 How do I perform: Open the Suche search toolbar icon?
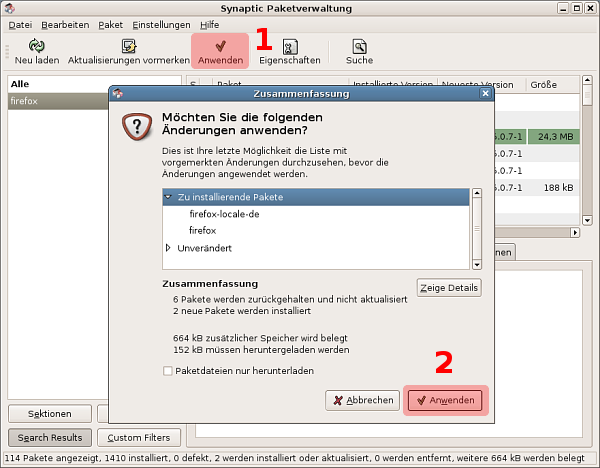[x=359, y=47]
